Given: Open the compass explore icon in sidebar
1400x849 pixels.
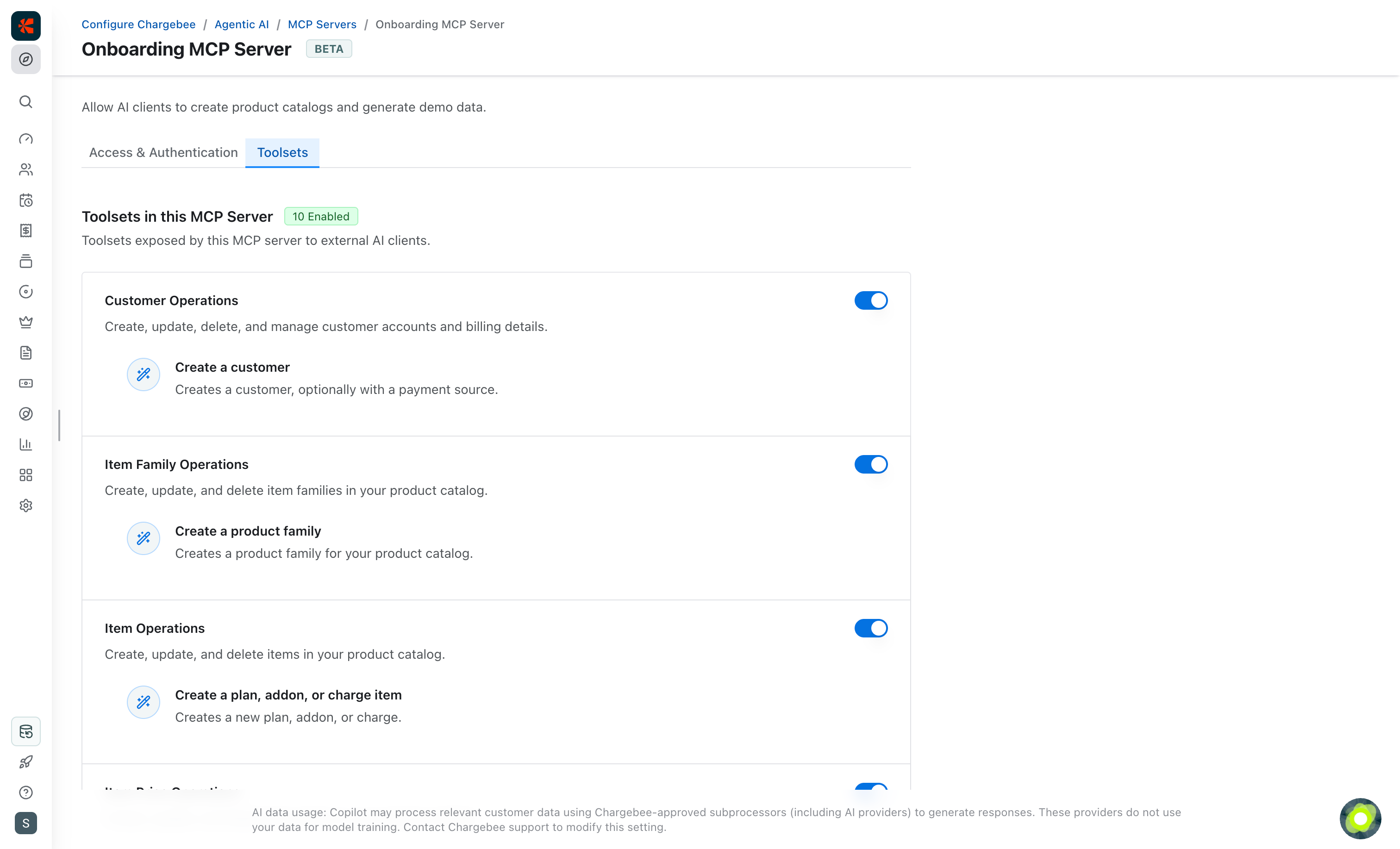Looking at the screenshot, I should pyautogui.click(x=25, y=59).
